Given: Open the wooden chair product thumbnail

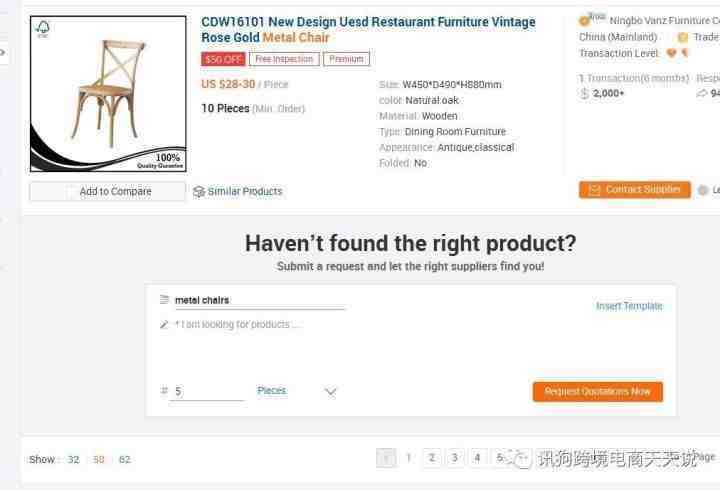Looking at the screenshot, I should (108, 94).
